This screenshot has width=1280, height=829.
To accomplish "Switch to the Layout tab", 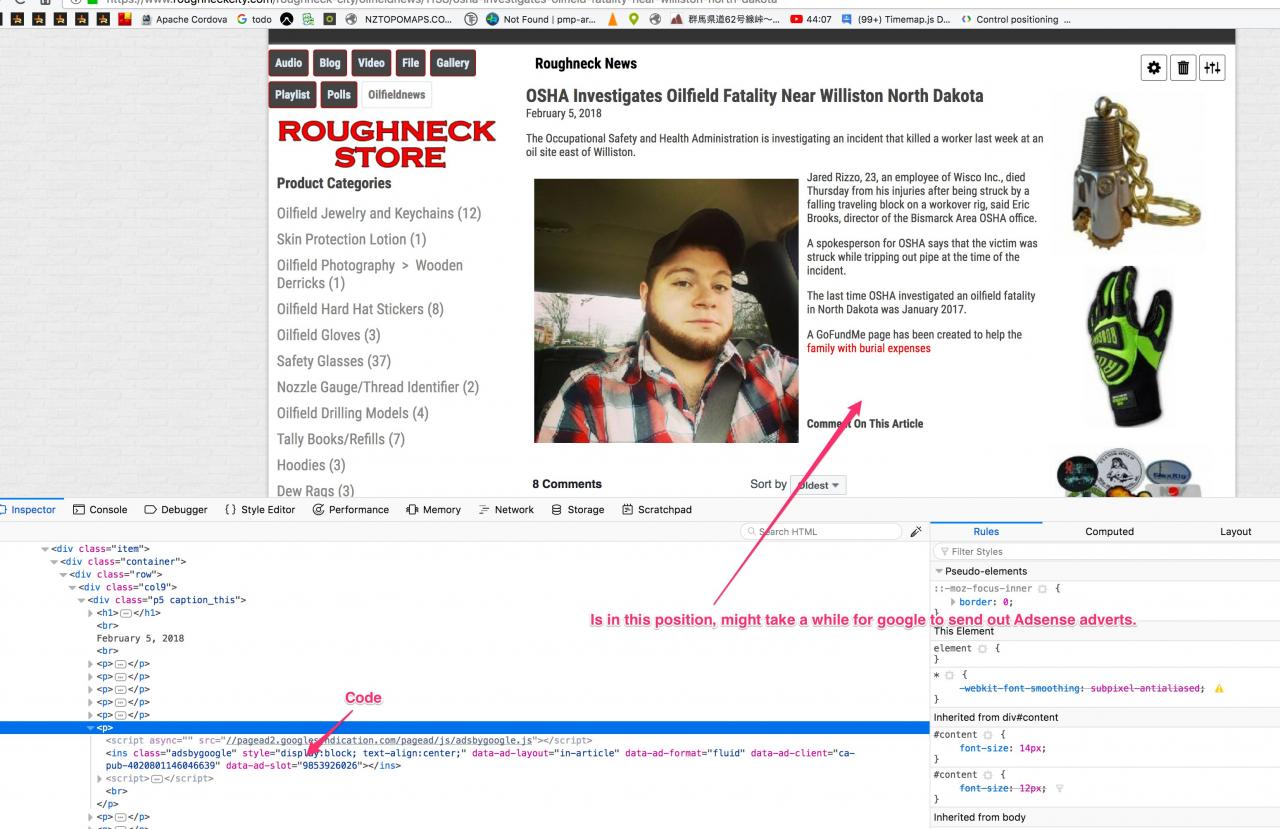I will point(1235,532).
